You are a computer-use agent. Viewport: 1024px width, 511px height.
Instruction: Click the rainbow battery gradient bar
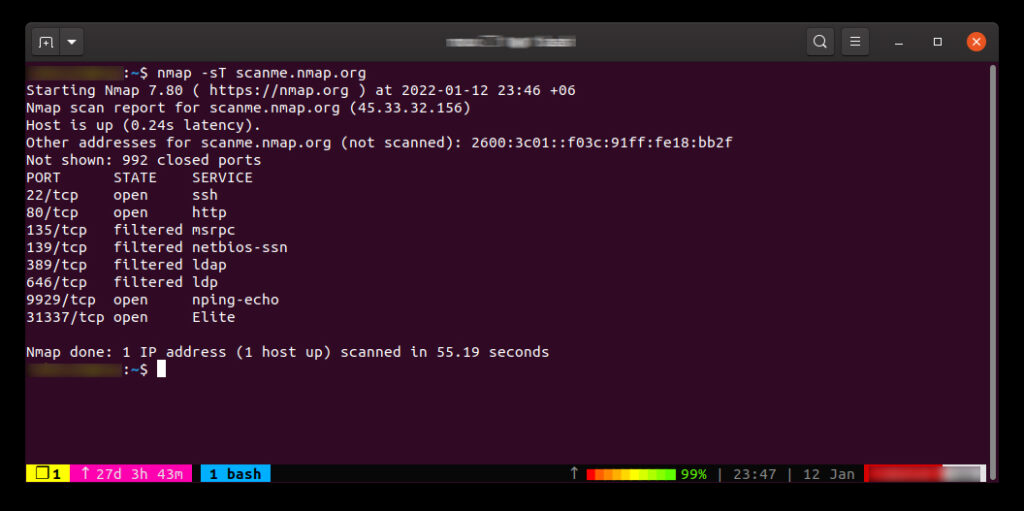click(x=631, y=474)
